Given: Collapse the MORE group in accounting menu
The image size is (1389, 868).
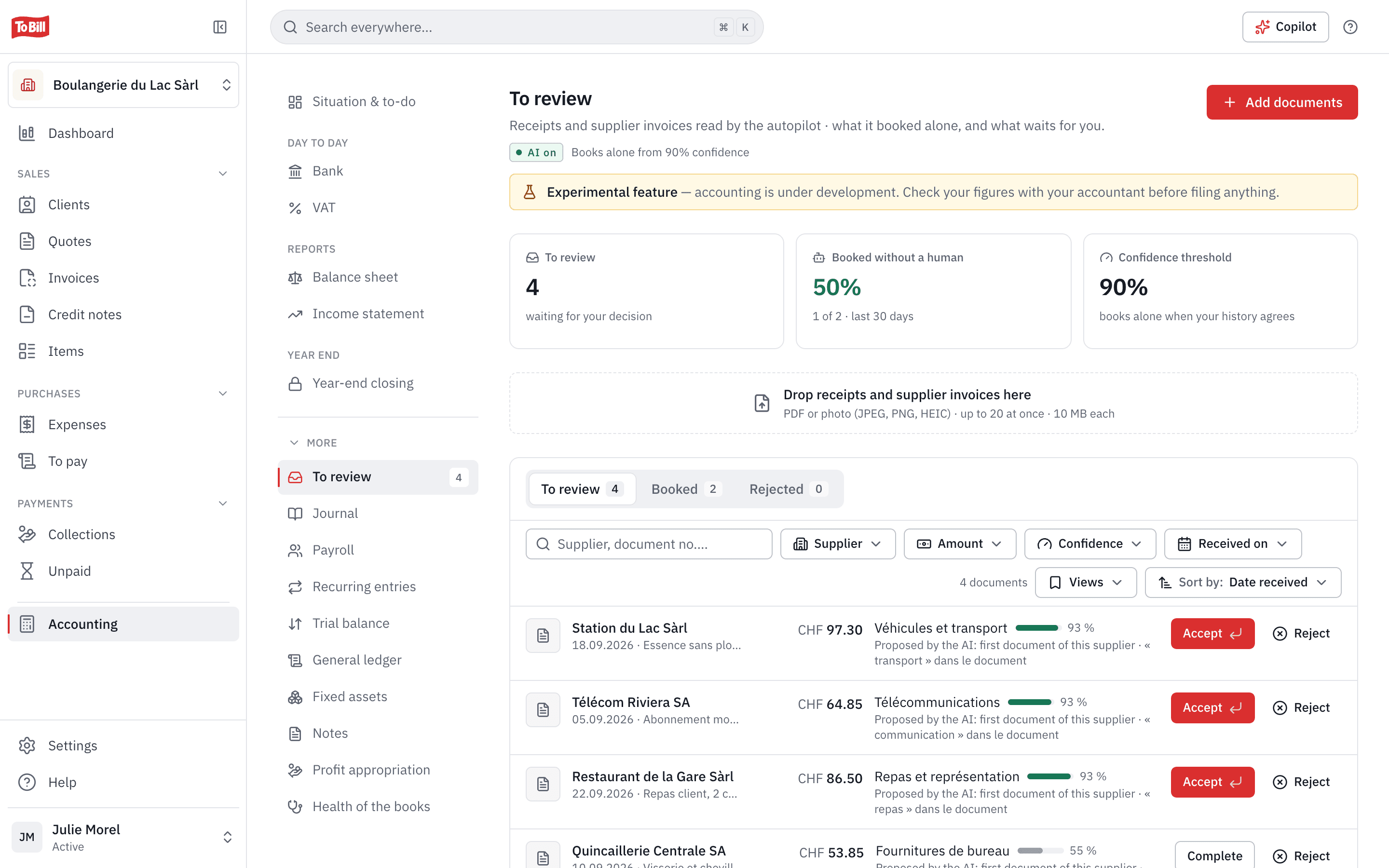Looking at the screenshot, I should 313,443.
